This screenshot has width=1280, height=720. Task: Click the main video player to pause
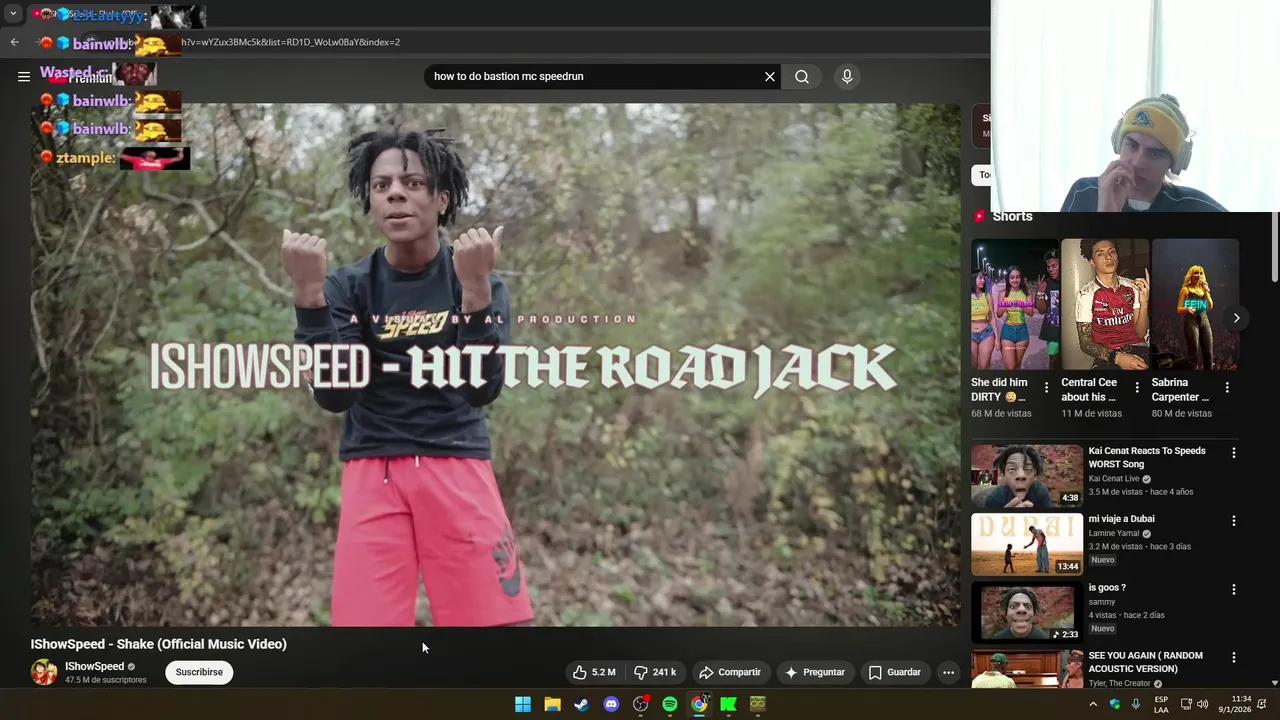click(495, 365)
